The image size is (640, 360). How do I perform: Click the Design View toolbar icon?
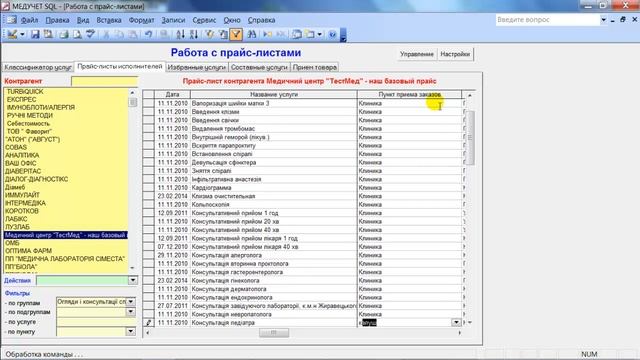(x=12, y=35)
